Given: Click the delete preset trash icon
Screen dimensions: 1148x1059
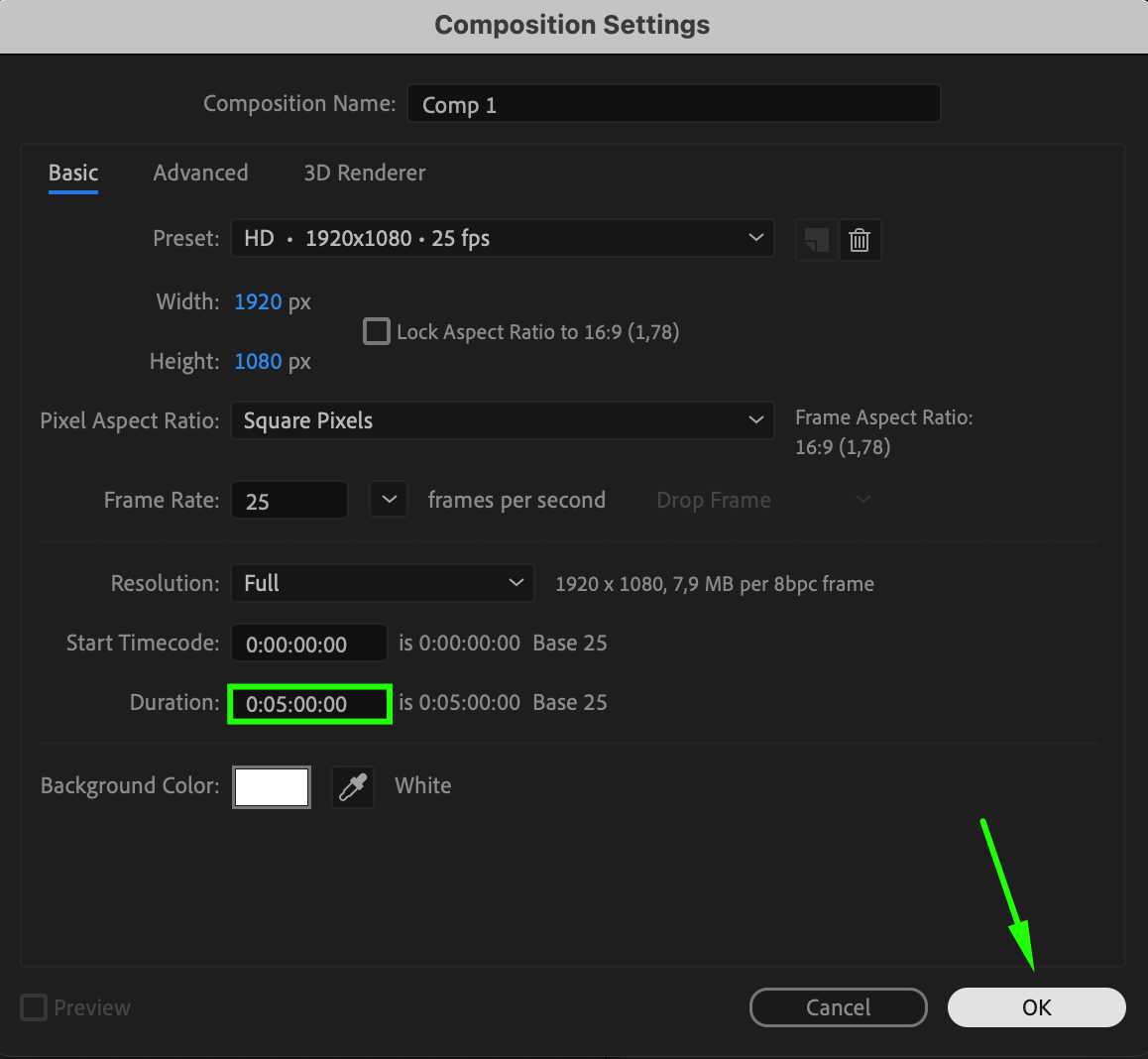Looking at the screenshot, I should pos(860,240).
